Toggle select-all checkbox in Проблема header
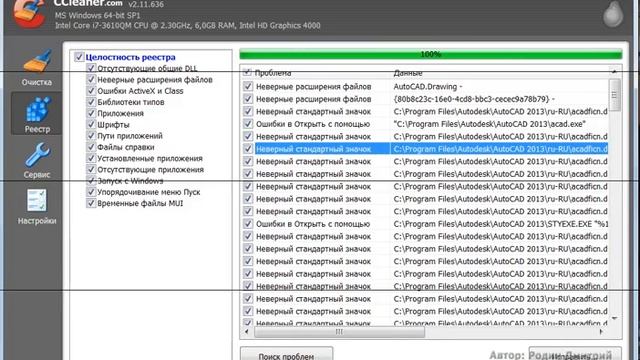 [247, 73]
